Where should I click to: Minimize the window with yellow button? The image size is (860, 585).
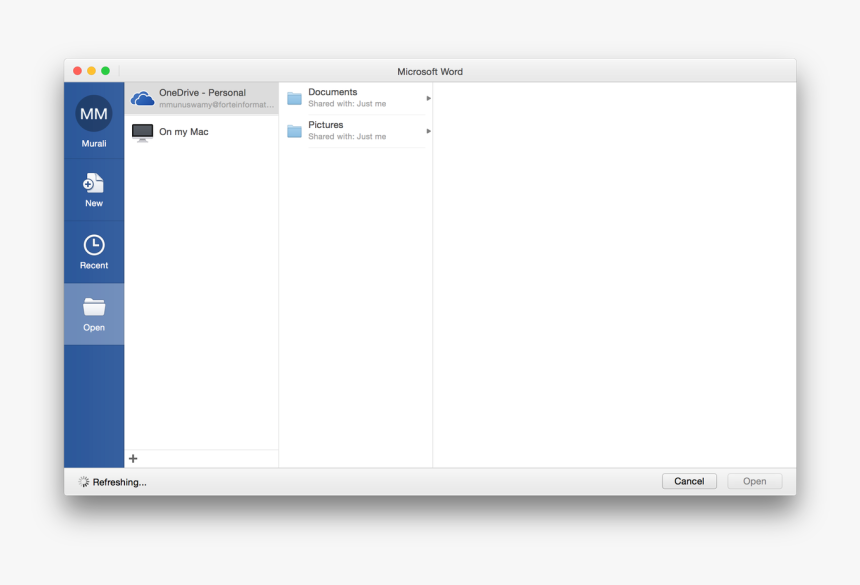click(x=92, y=71)
